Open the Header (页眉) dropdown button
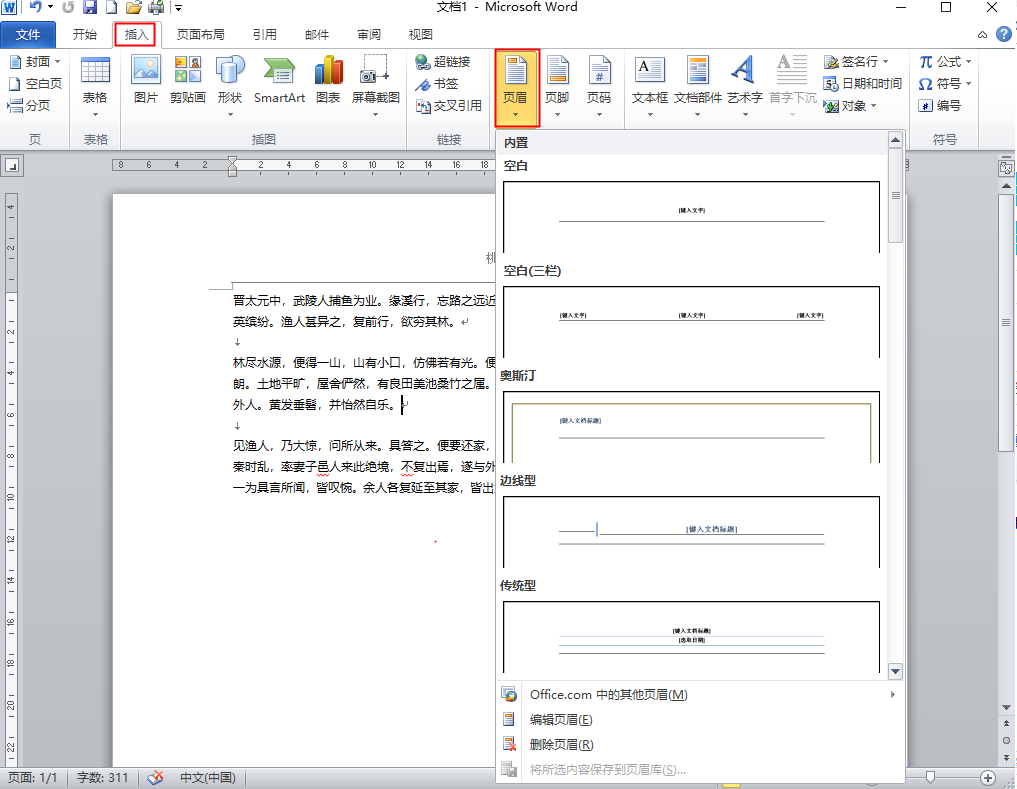Viewport: 1017px width, 789px height. (516, 88)
